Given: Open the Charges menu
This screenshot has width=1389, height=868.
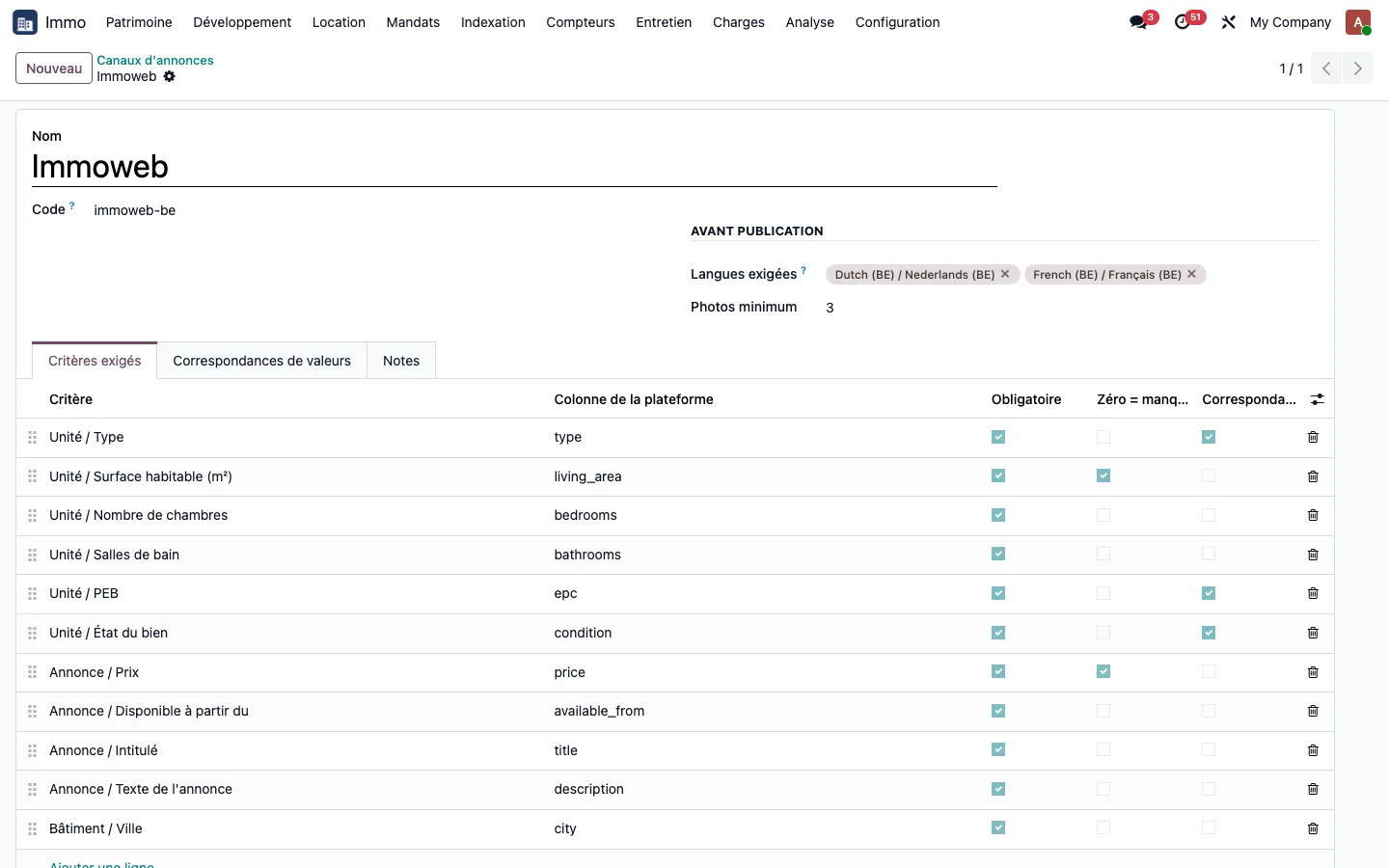Looking at the screenshot, I should (739, 22).
